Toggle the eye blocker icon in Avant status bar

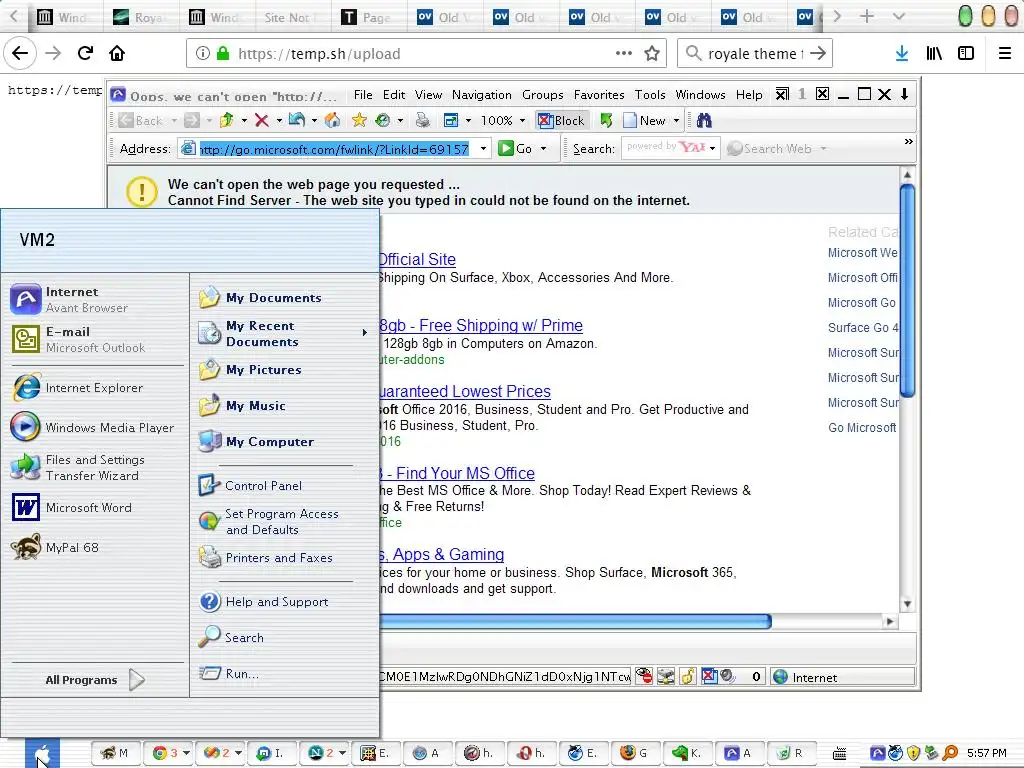click(644, 676)
